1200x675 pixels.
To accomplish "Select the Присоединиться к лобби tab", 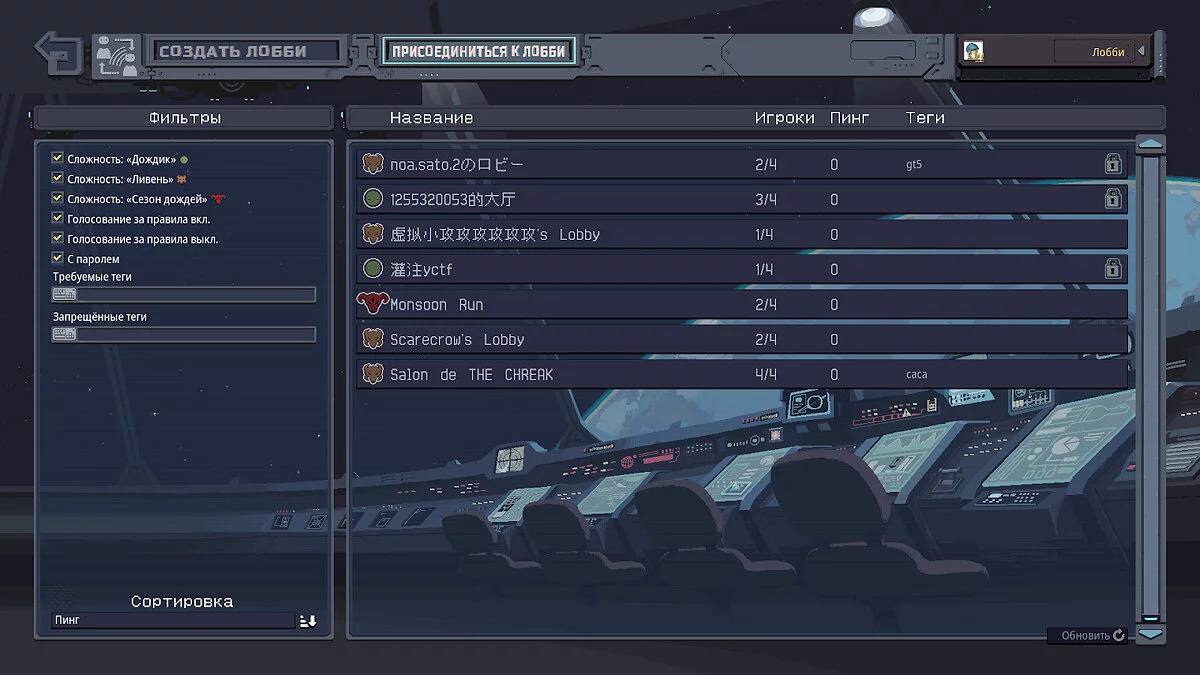I will [x=479, y=51].
